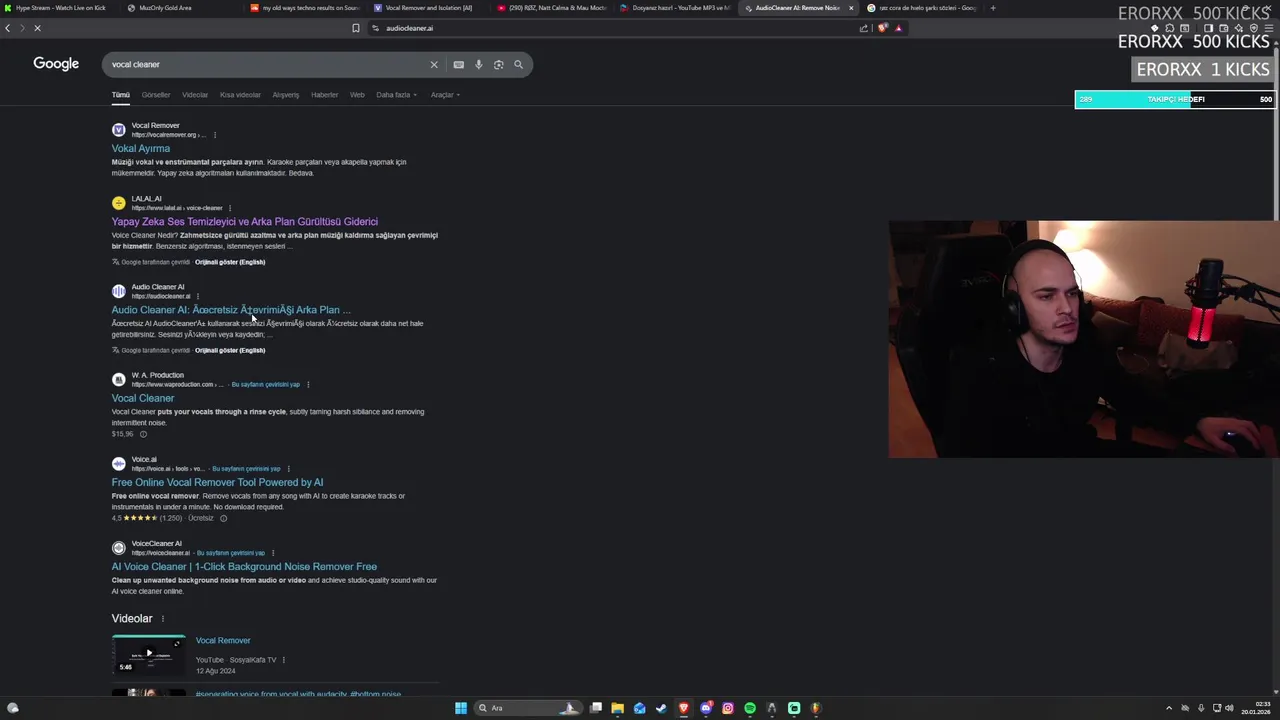
Task: Click Orijinali göster under LALAL.AI result
Action: point(230,262)
